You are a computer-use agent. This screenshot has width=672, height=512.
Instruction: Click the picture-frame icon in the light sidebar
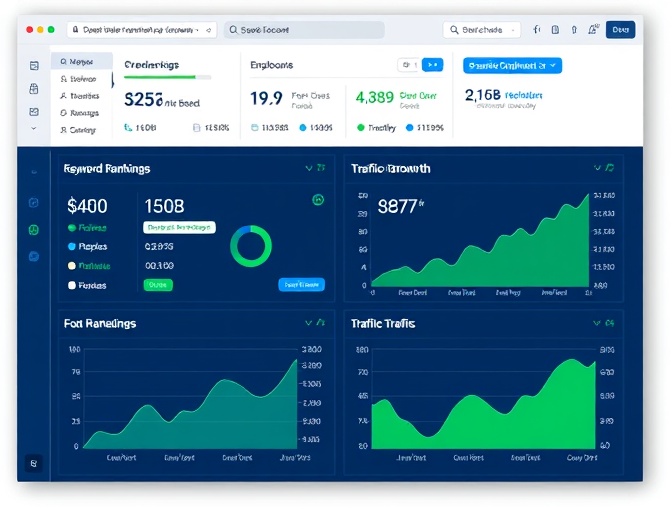click(x=34, y=112)
